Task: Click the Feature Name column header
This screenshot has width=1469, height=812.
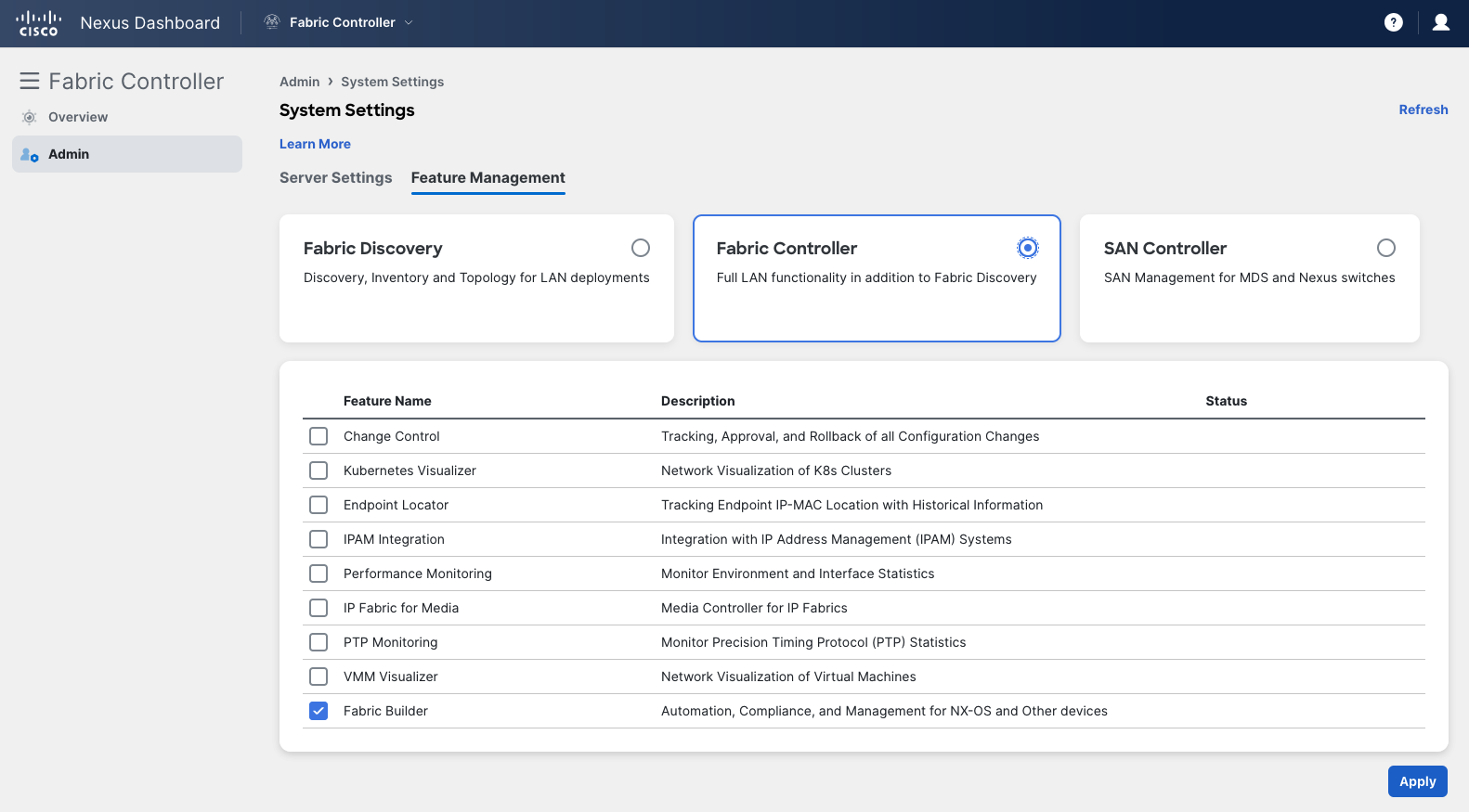Action: 387,401
